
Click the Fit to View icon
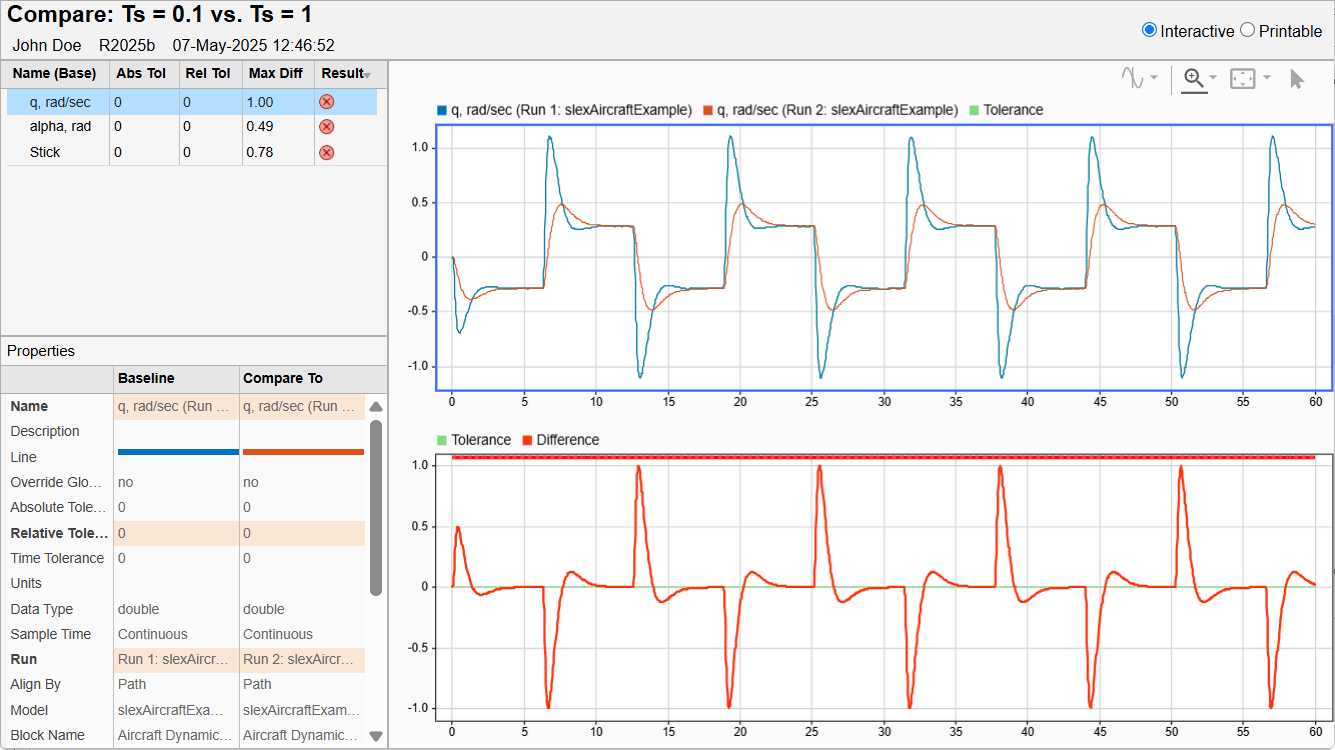point(1243,78)
